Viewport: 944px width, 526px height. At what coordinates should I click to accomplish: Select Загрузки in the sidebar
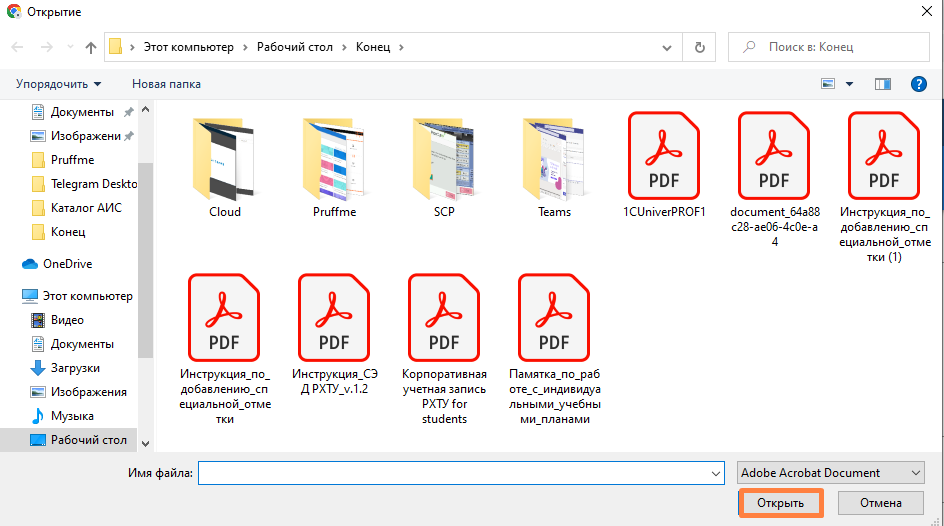coord(75,368)
